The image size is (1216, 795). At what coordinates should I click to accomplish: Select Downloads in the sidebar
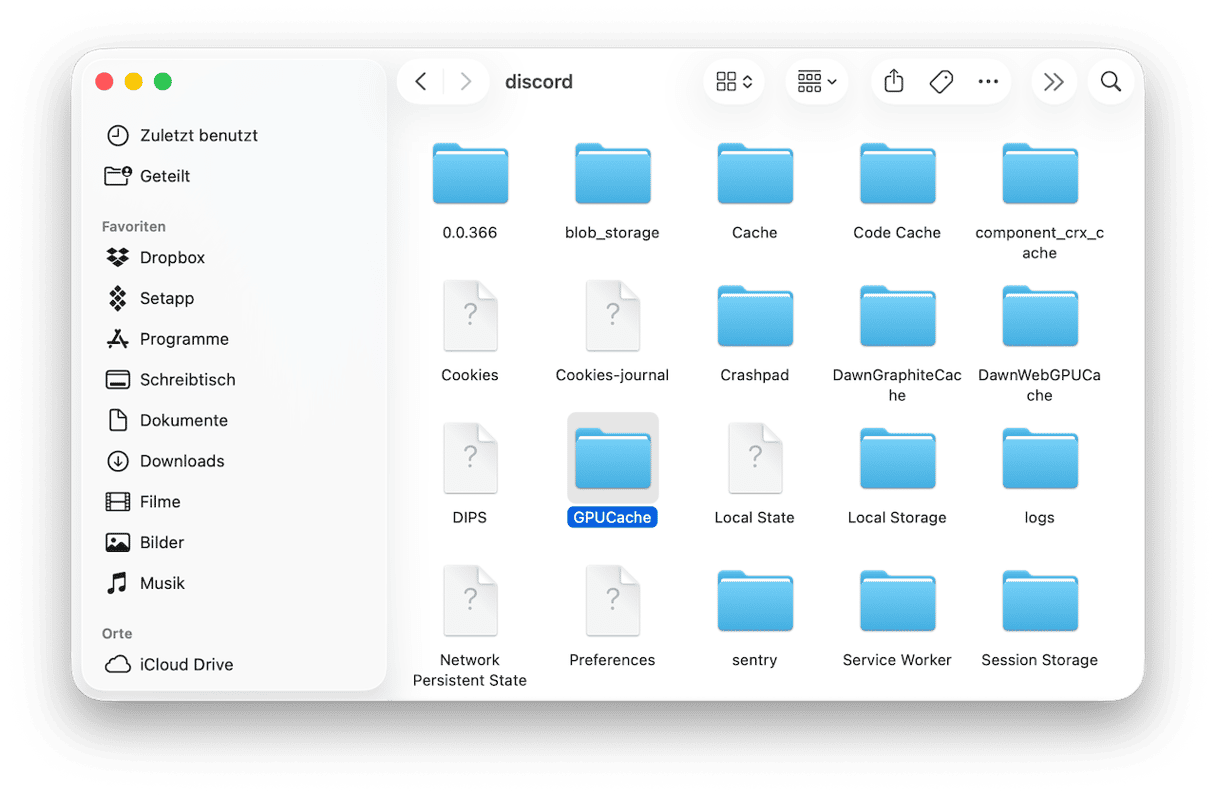(x=181, y=461)
